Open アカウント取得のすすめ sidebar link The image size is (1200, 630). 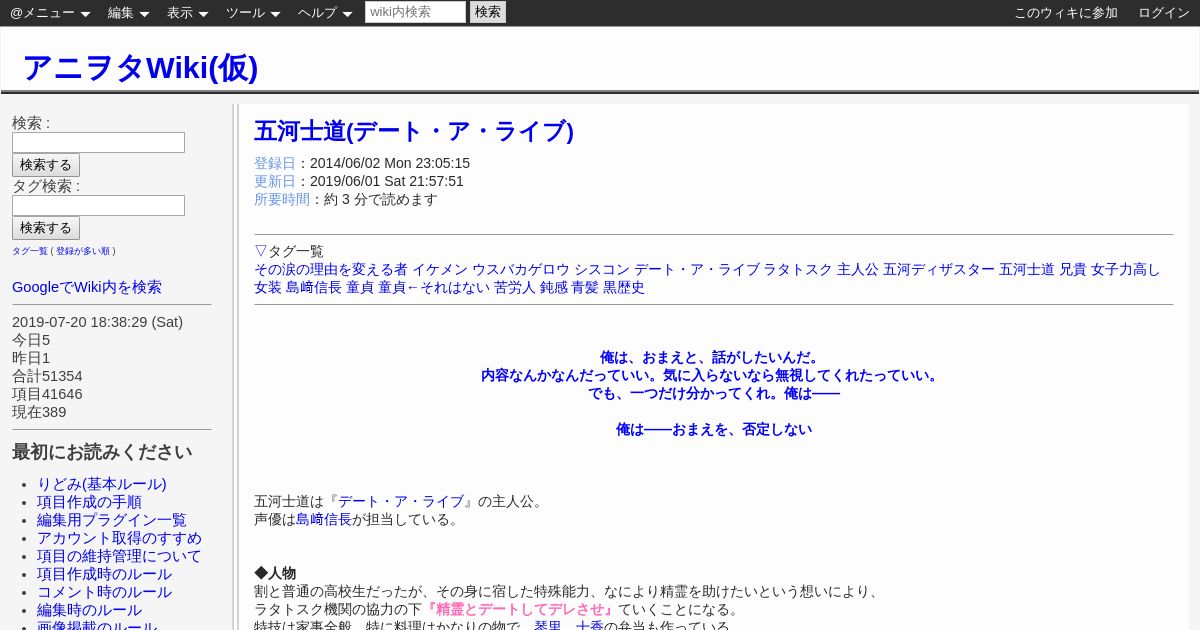[119, 538]
